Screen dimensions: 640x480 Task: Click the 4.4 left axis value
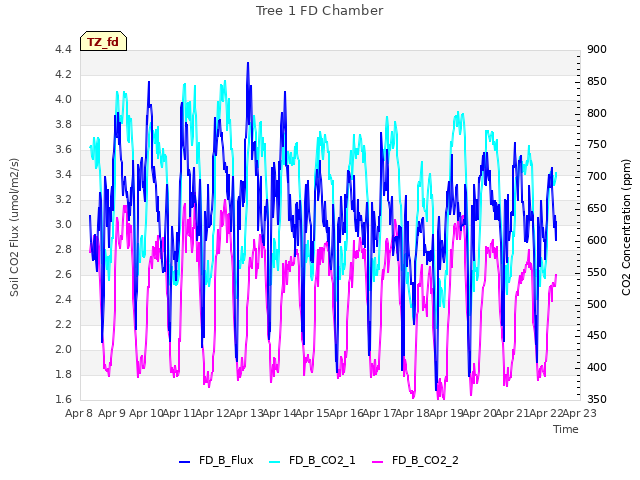point(63,49)
